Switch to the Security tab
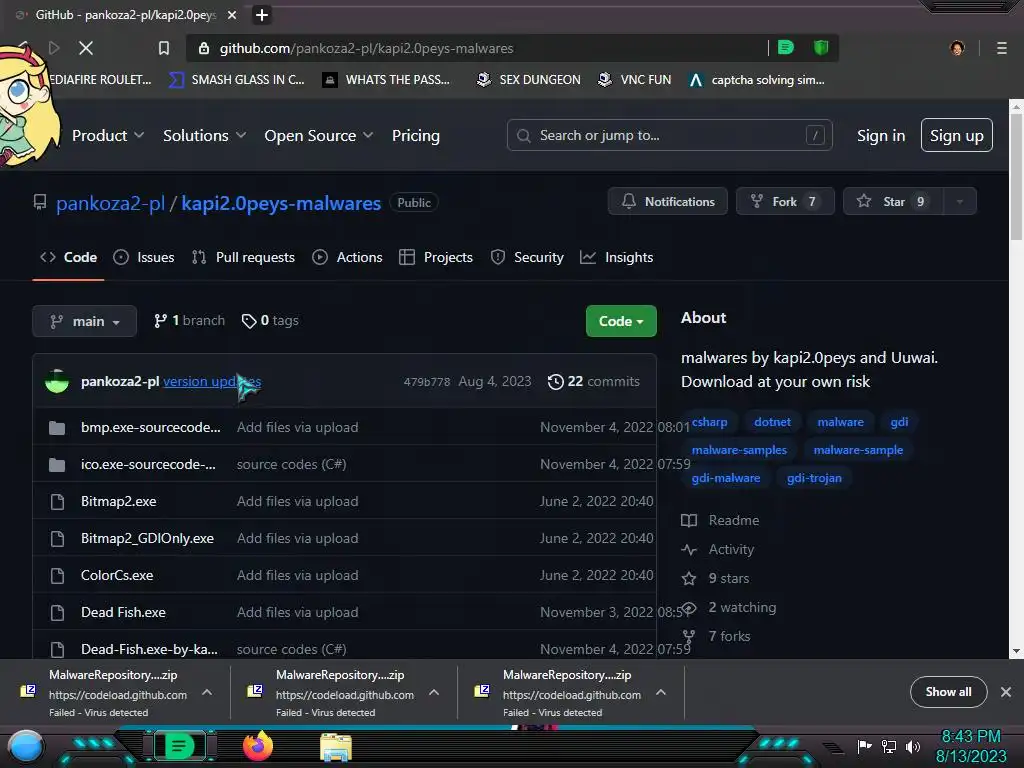 pos(527,257)
